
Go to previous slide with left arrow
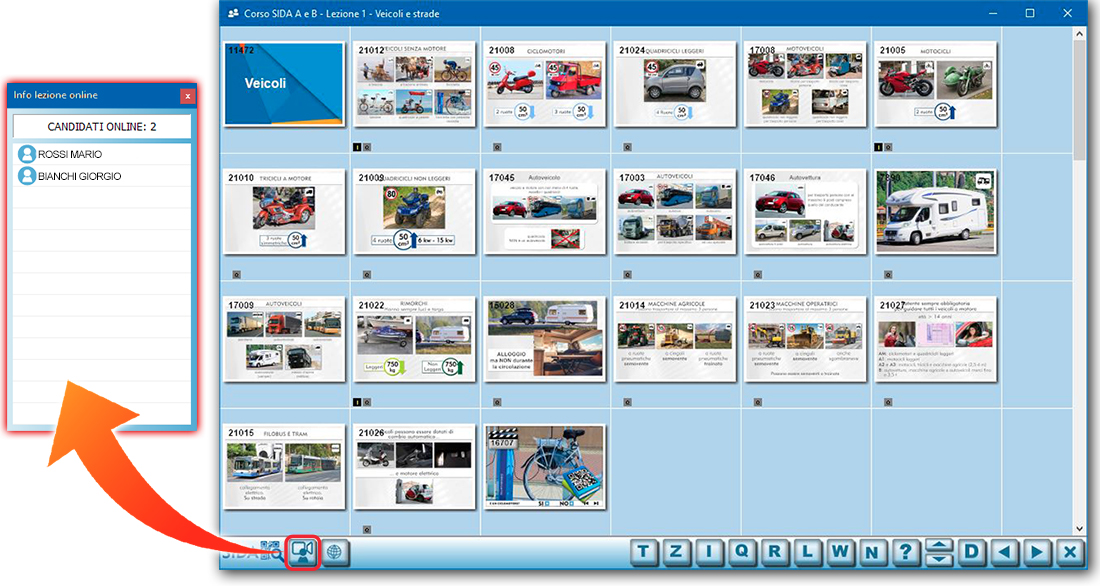pos(1004,552)
